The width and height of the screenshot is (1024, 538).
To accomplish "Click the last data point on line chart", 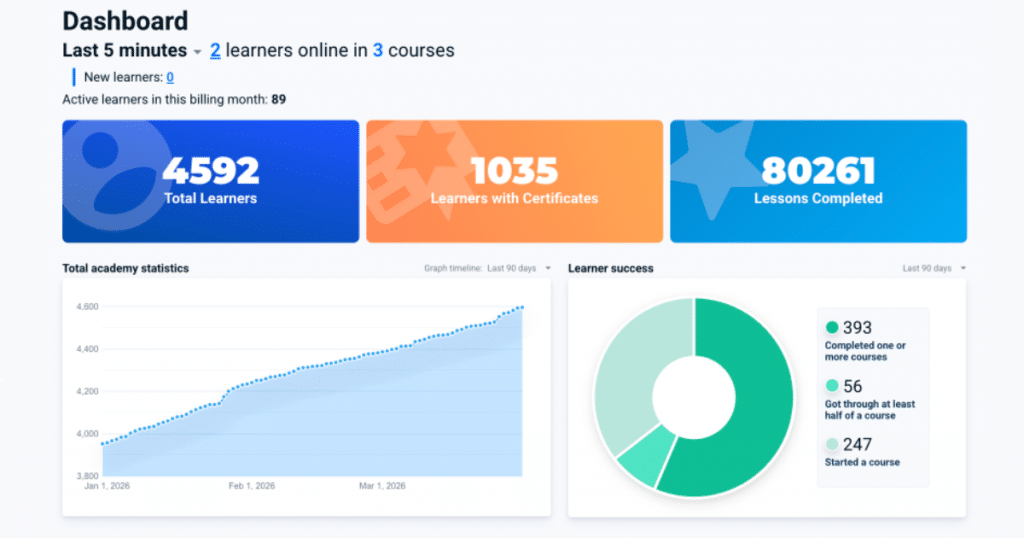I will click(x=522, y=307).
